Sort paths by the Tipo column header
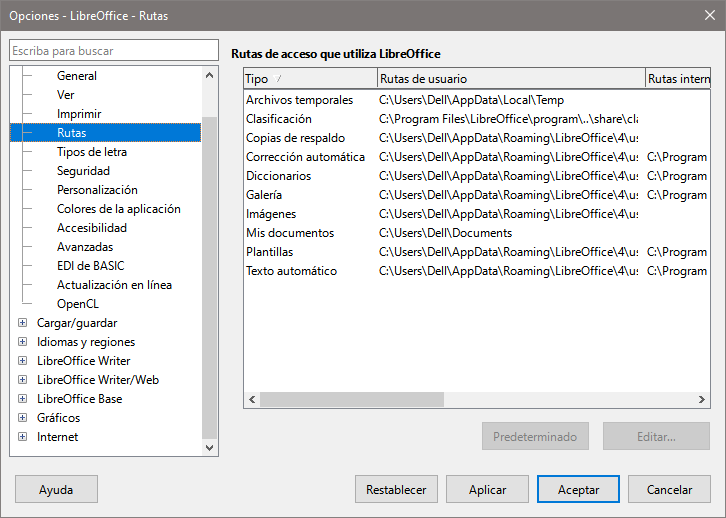 pyautogui.click(x=310, y=79)
